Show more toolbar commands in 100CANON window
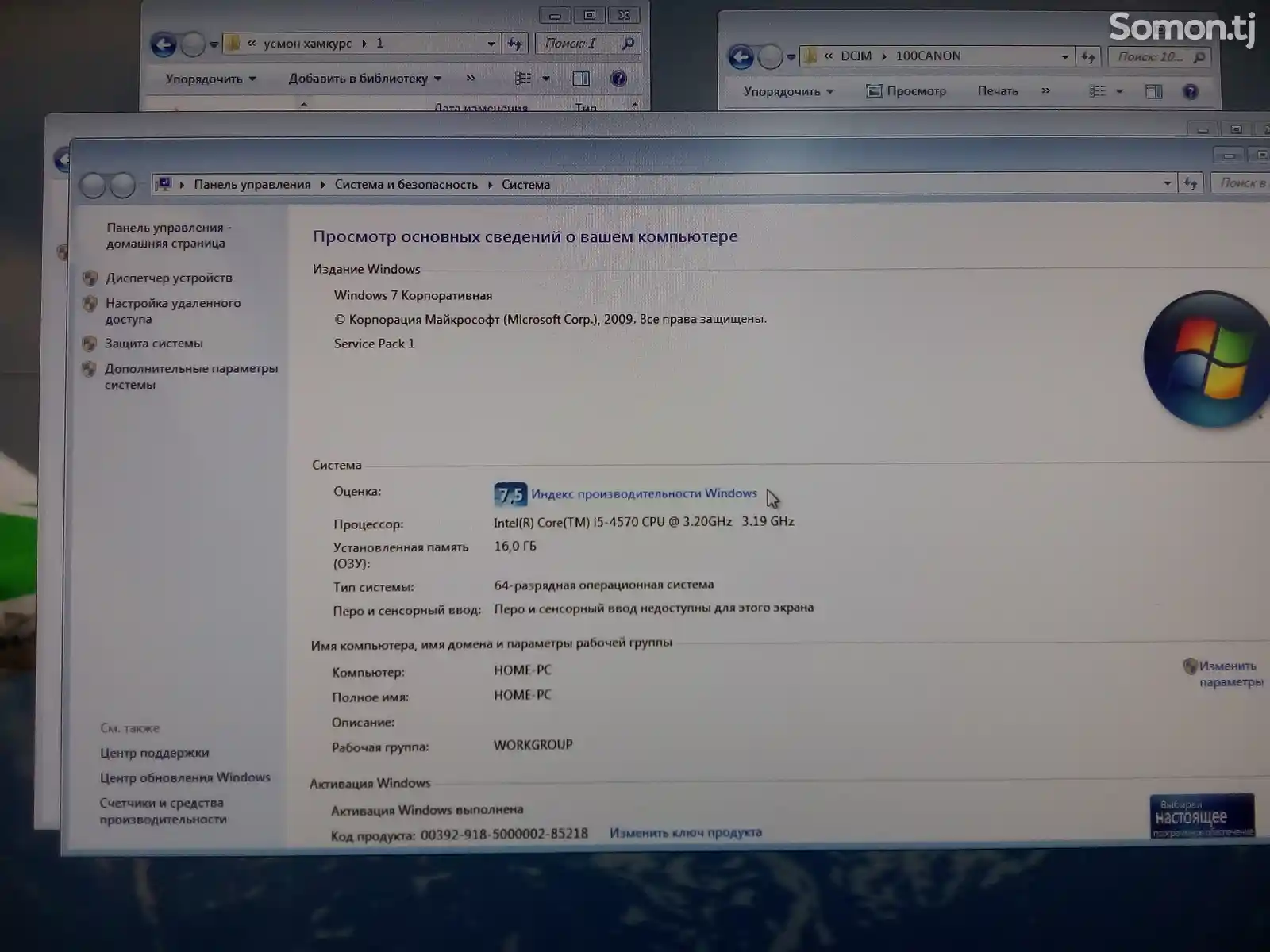 click(1045, 90)
